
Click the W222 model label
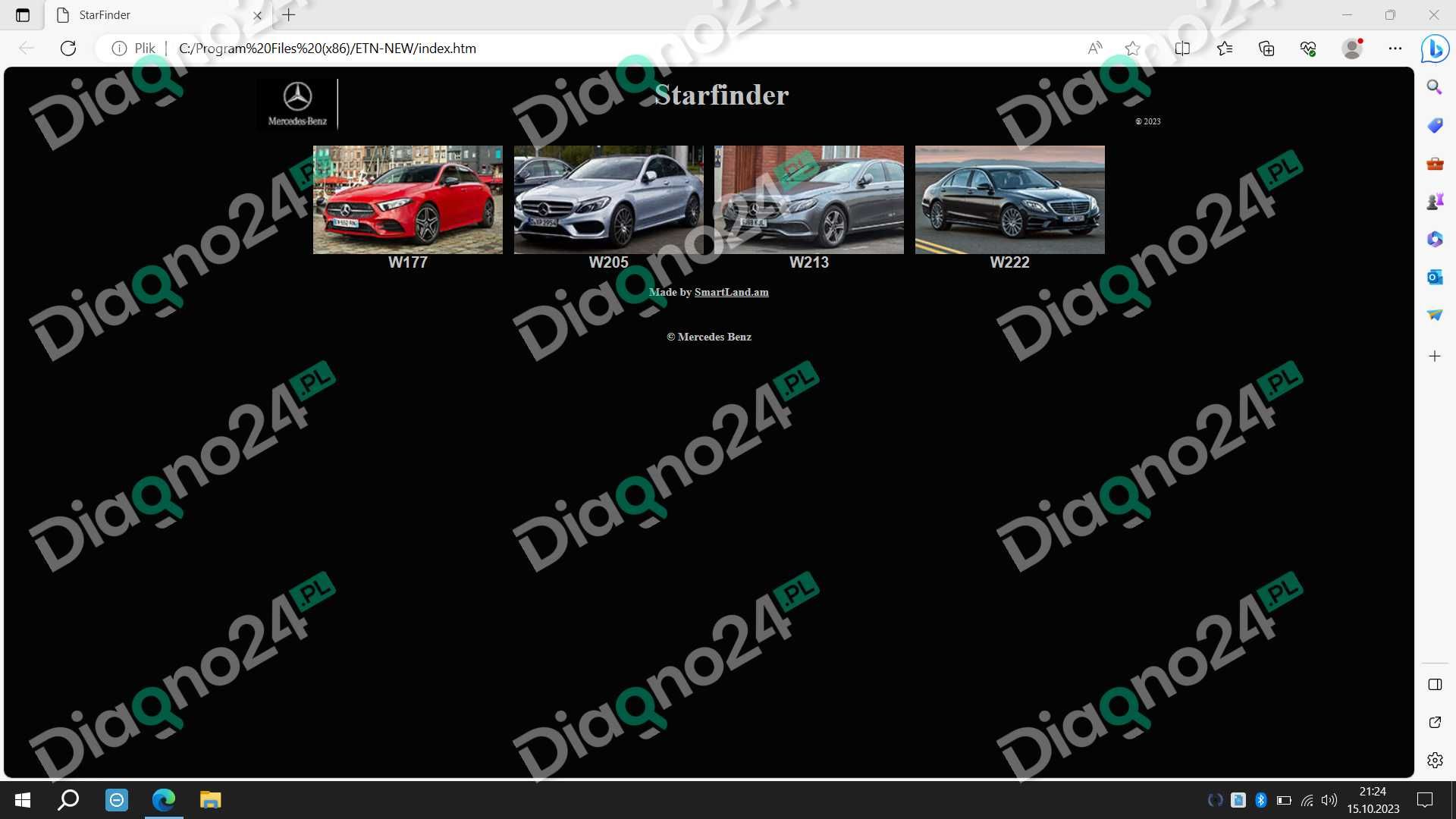tap(1009, 262)
